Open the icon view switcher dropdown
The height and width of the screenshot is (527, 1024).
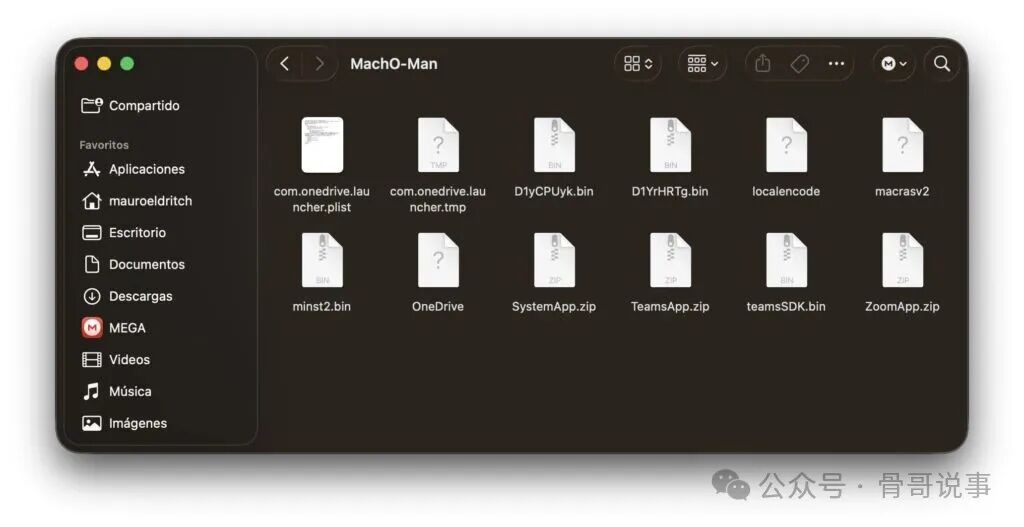click(638, 63)
